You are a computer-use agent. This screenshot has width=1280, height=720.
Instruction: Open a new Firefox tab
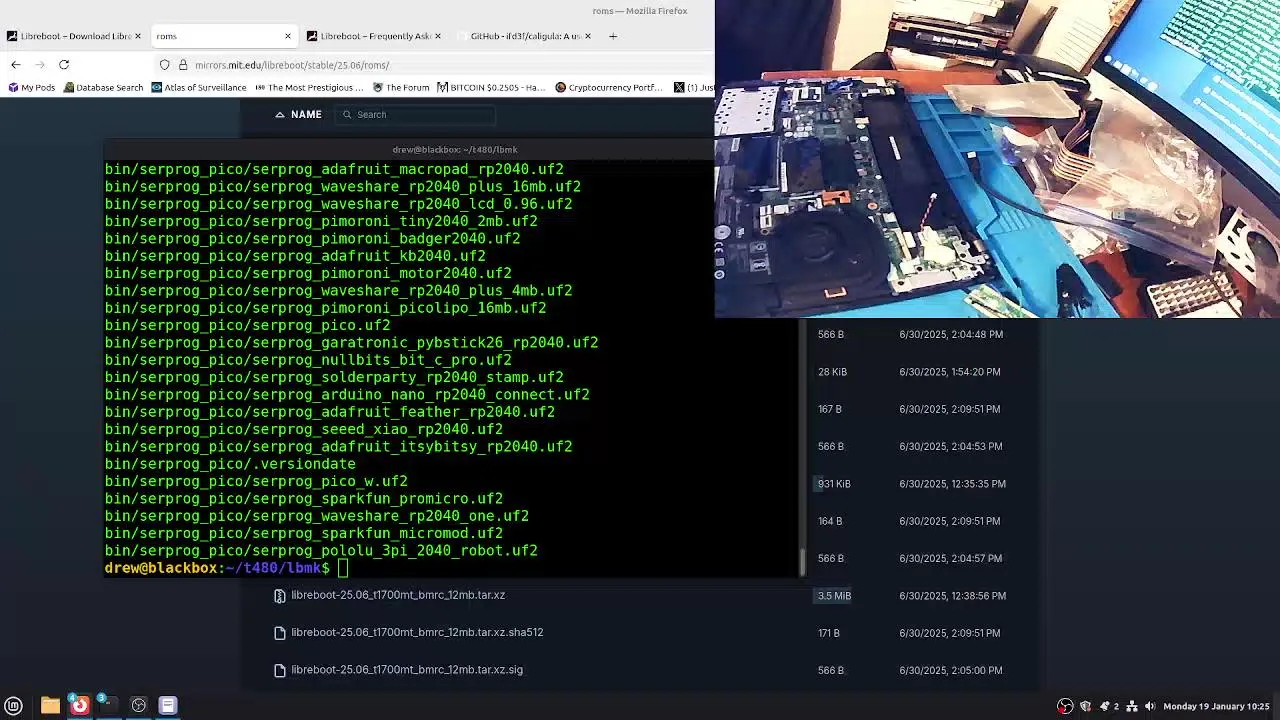[x=613, y=36]
